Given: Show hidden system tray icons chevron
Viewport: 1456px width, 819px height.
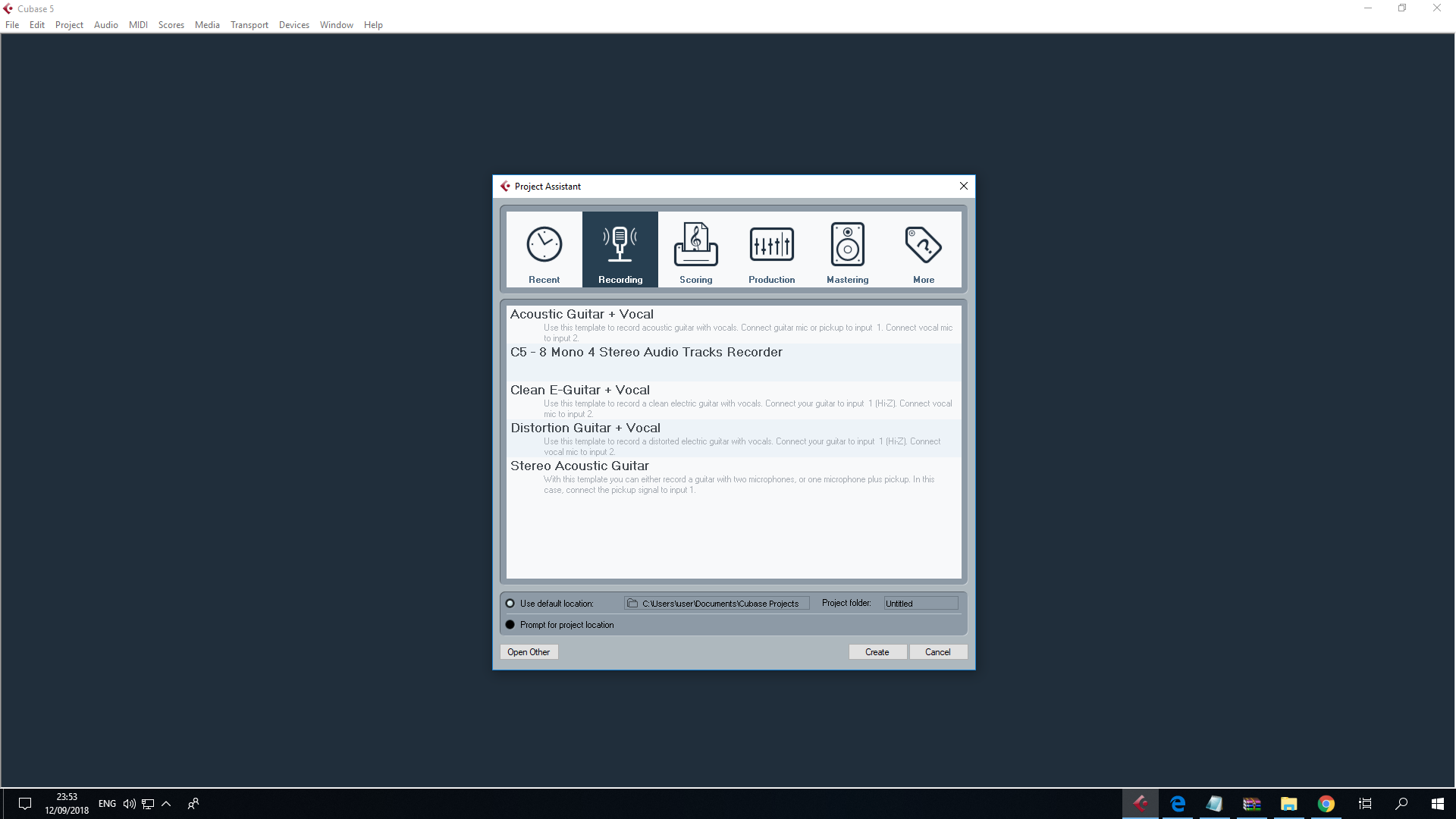Looking at the screenshot, I should pyautogui.click(x=166, y=804).
